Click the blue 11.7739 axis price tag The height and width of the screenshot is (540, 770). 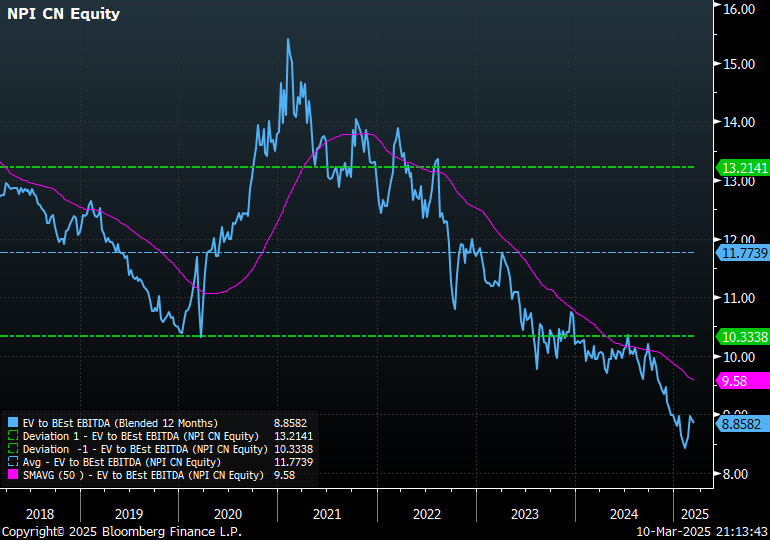743,253
